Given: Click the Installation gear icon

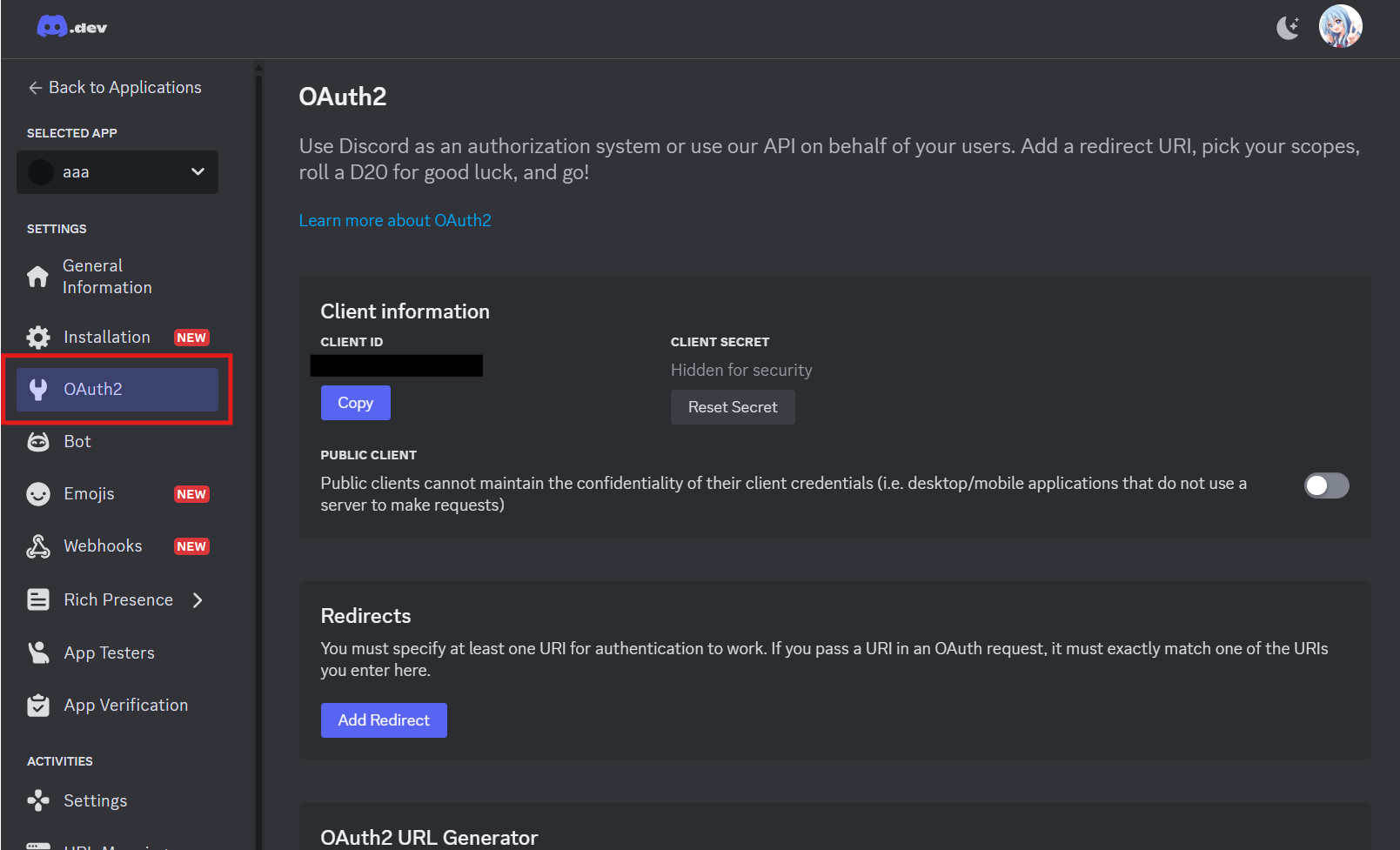Looking at the screenshot, I should coord(38,338).
